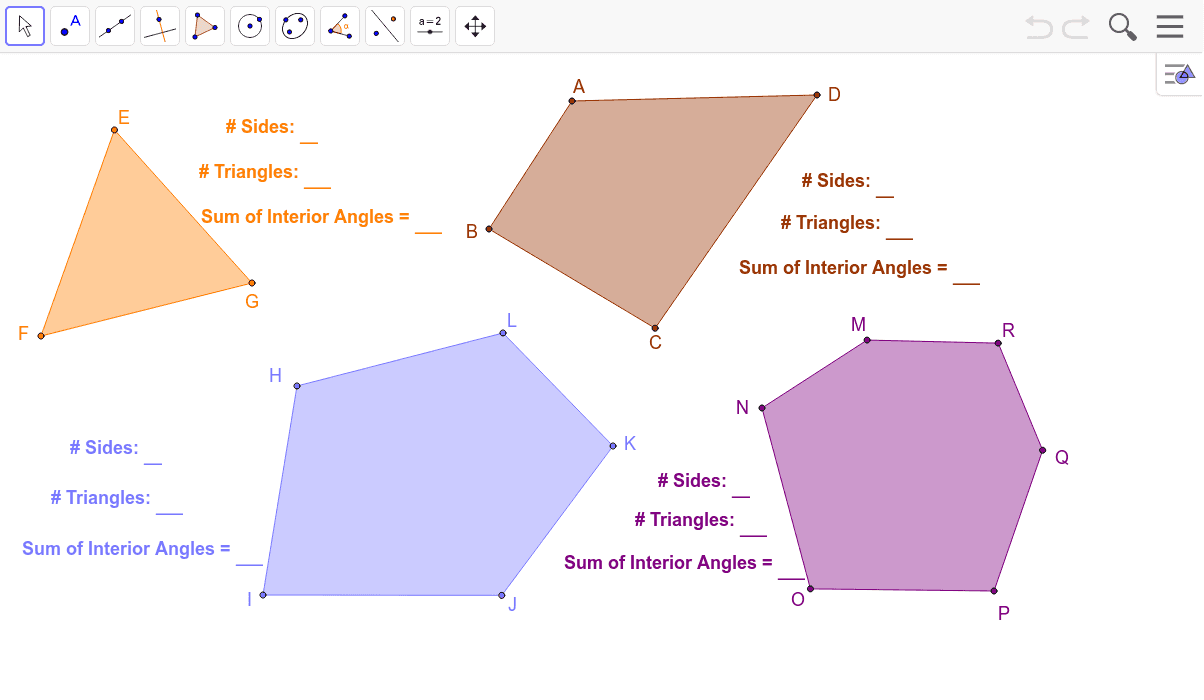Select the Move Graphics View tool
Image resolution: width=1204 pixels, height=700 pixels.
(x=475, y=26)
